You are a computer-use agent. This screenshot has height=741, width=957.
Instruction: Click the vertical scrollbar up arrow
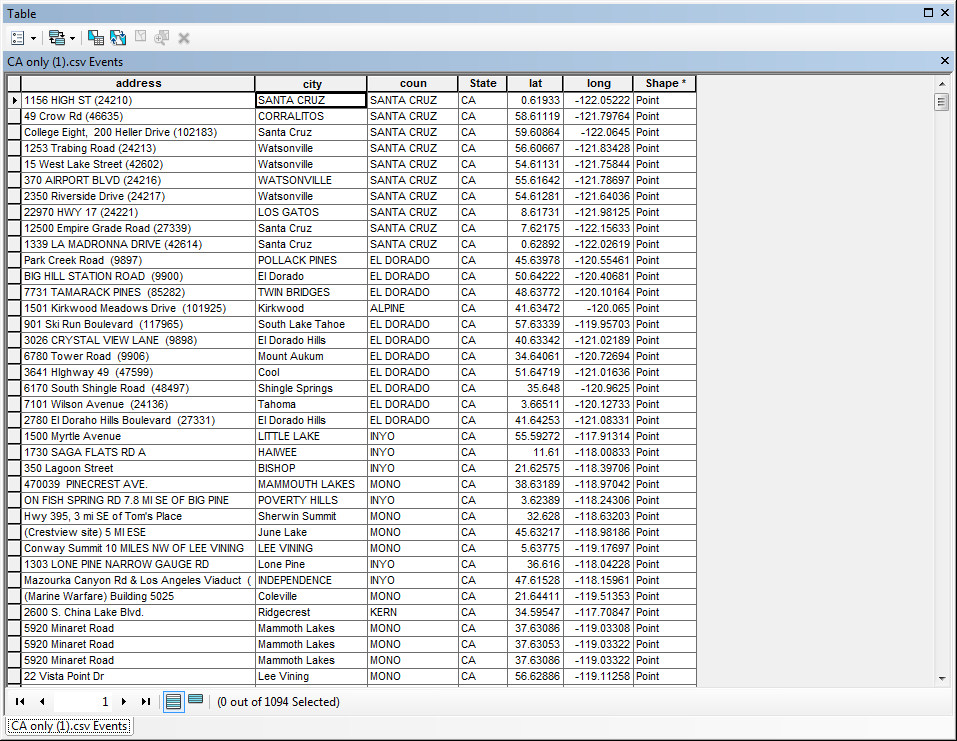pos(942,84)
